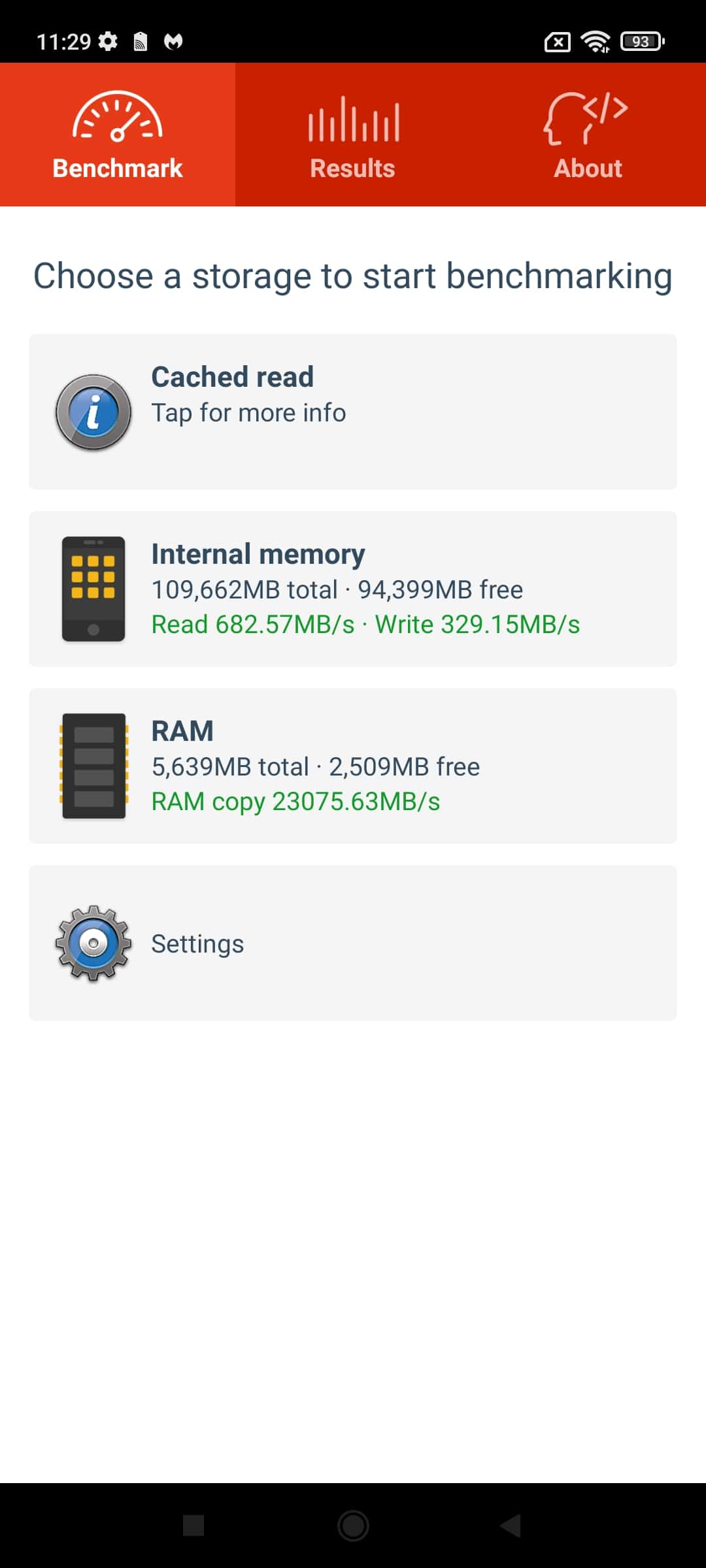Switch to the About tab label
The height and width of the screenshot is (1568, 706).
[588, 169]
